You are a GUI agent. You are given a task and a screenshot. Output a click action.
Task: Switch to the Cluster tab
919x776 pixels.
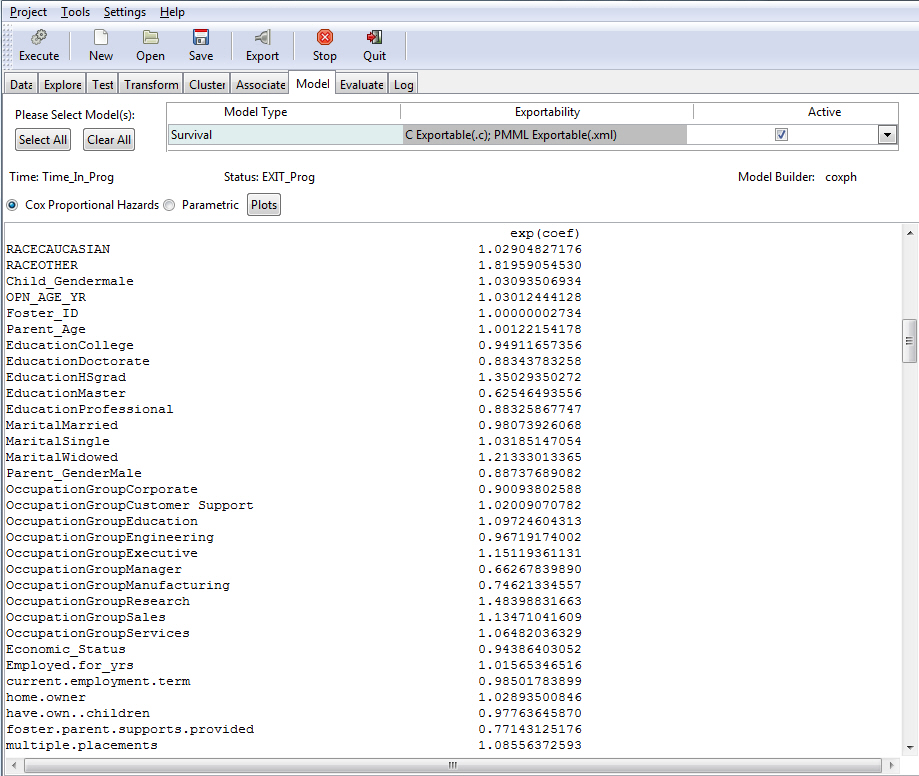(x=207, y=84)
